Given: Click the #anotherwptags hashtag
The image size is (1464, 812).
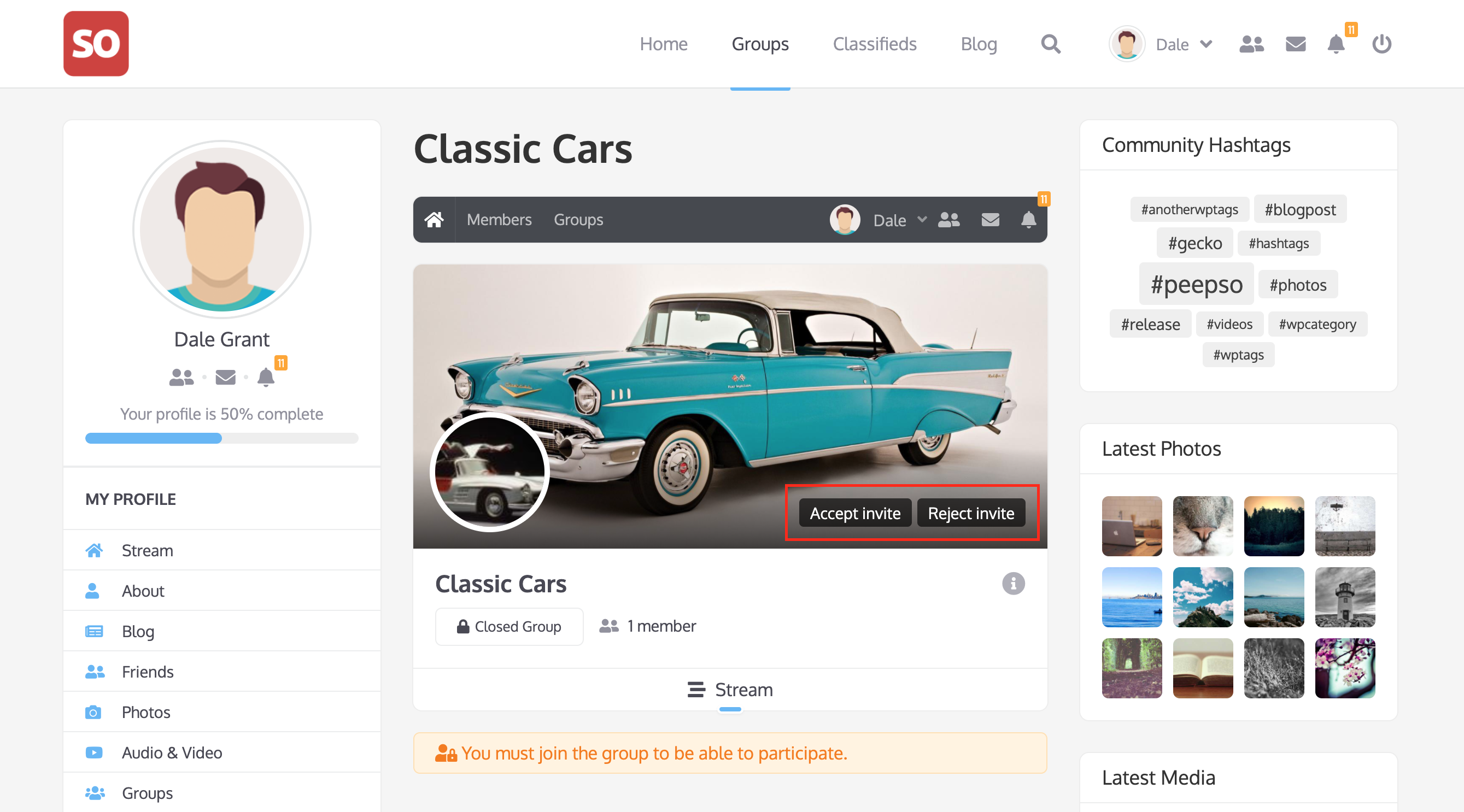Looking at the screenshot, I should [1190, 209].
